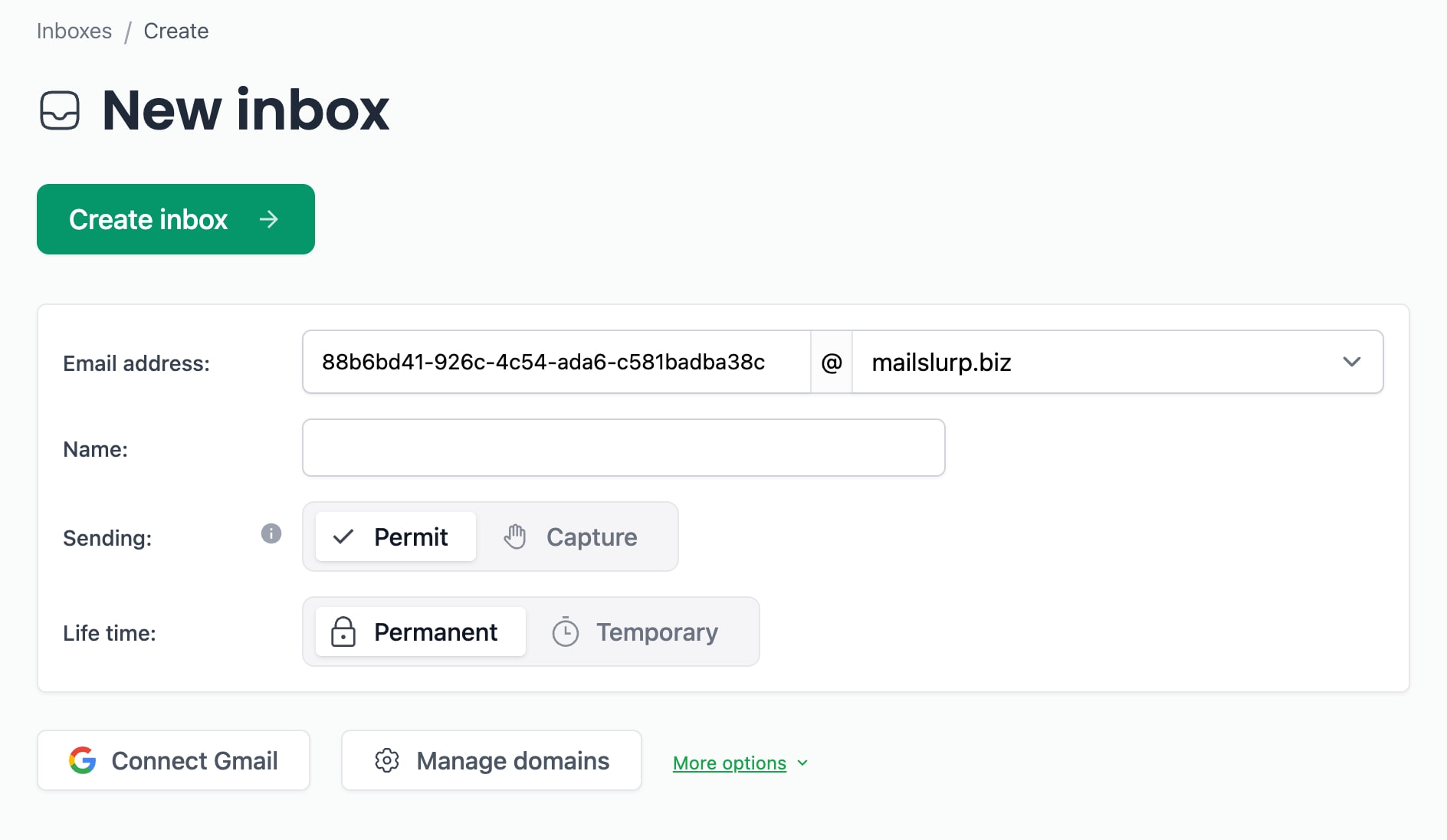Click the Sending info tooltip icon

271,534
